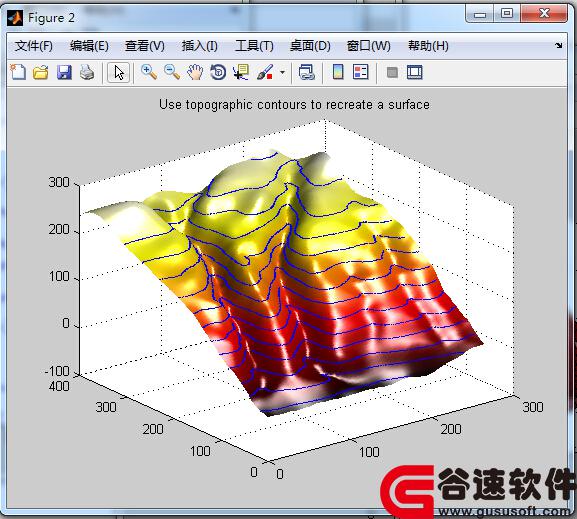
Task: Activate the Rotate 3D tool
Action: point(218,72)
